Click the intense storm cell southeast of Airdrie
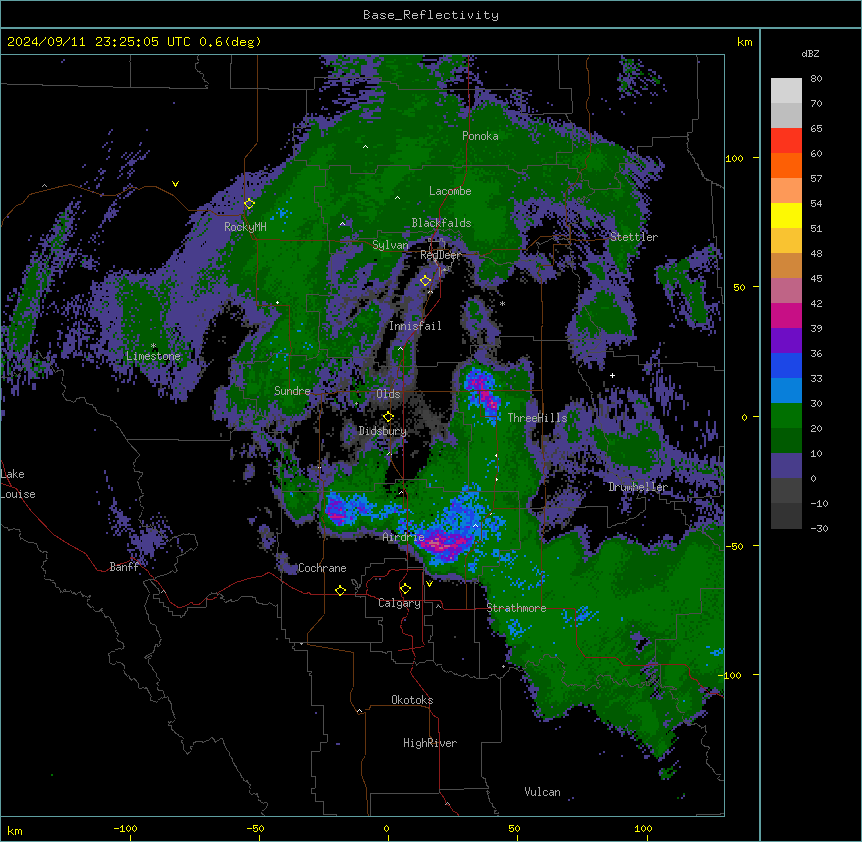This screenshot has height=842, width=862. pos(446,543)
